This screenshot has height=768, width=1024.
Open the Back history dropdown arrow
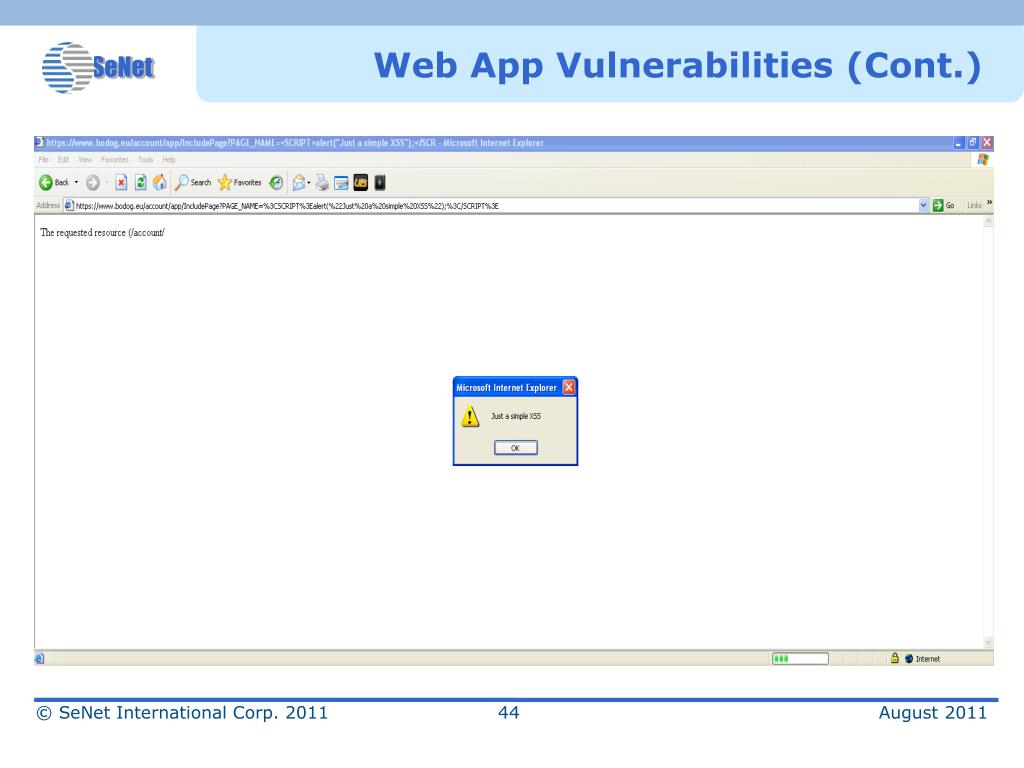[76, 183]
